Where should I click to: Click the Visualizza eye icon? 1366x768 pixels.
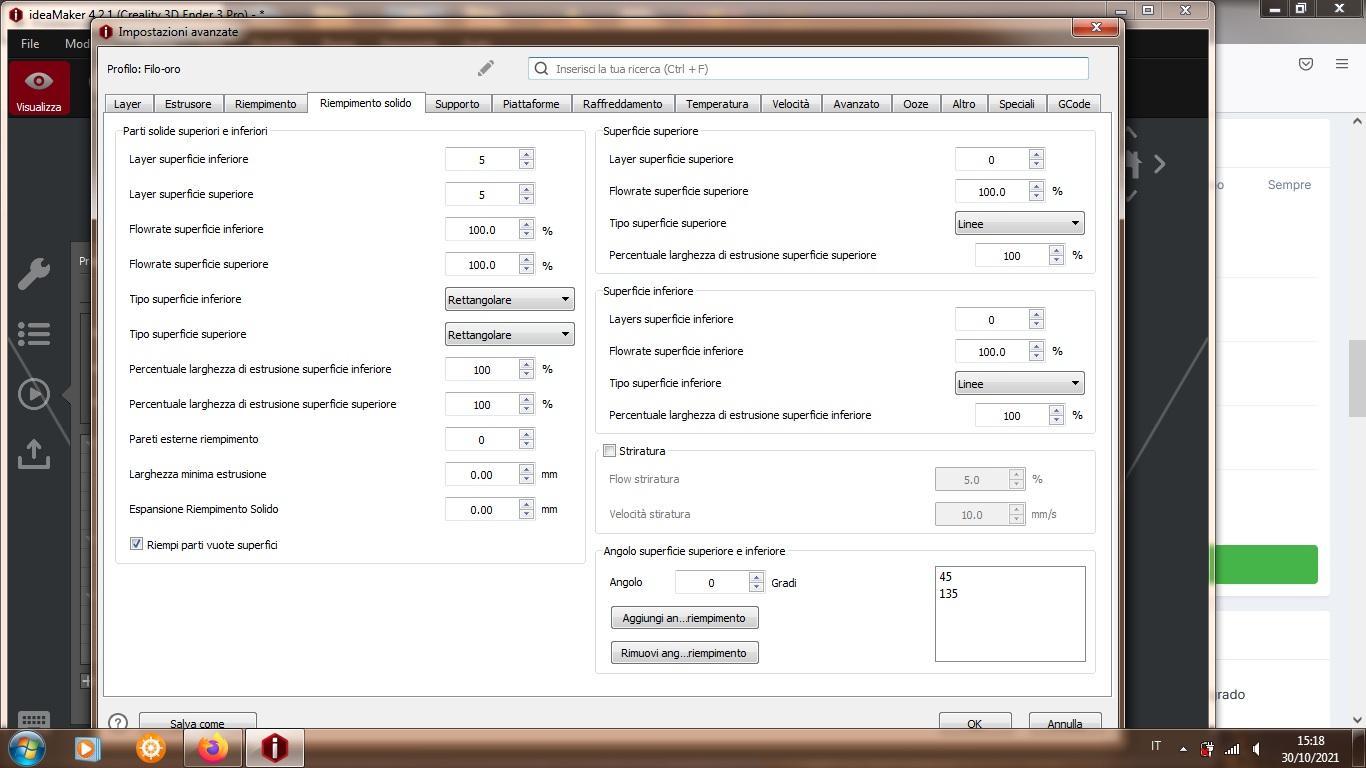[x=39, y=81]
